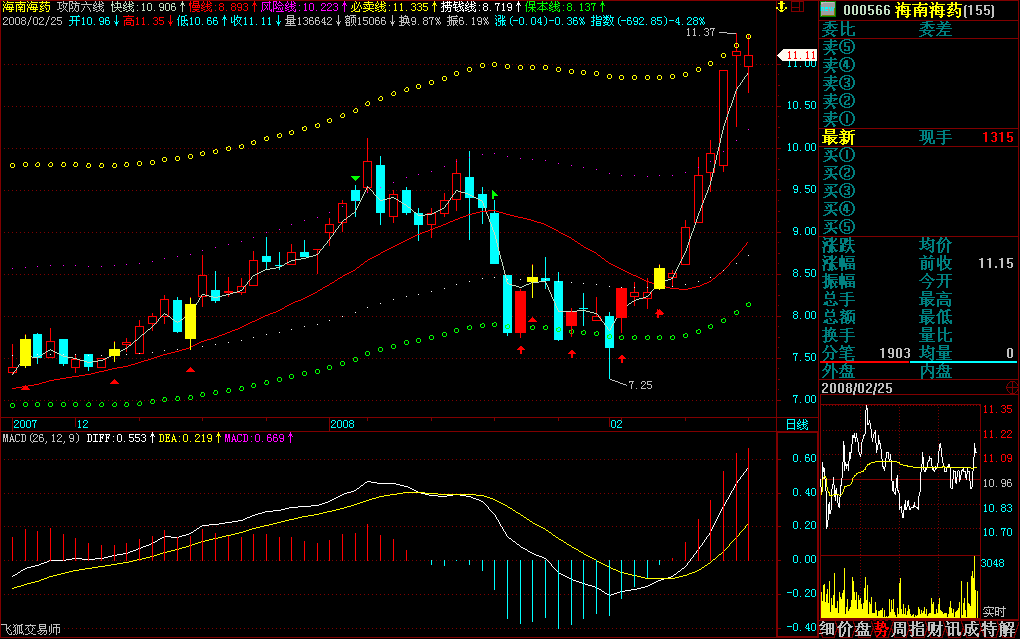Click the 委差 label
Image resolution: width=1020 pixels, height=639 pixels.
935,29
